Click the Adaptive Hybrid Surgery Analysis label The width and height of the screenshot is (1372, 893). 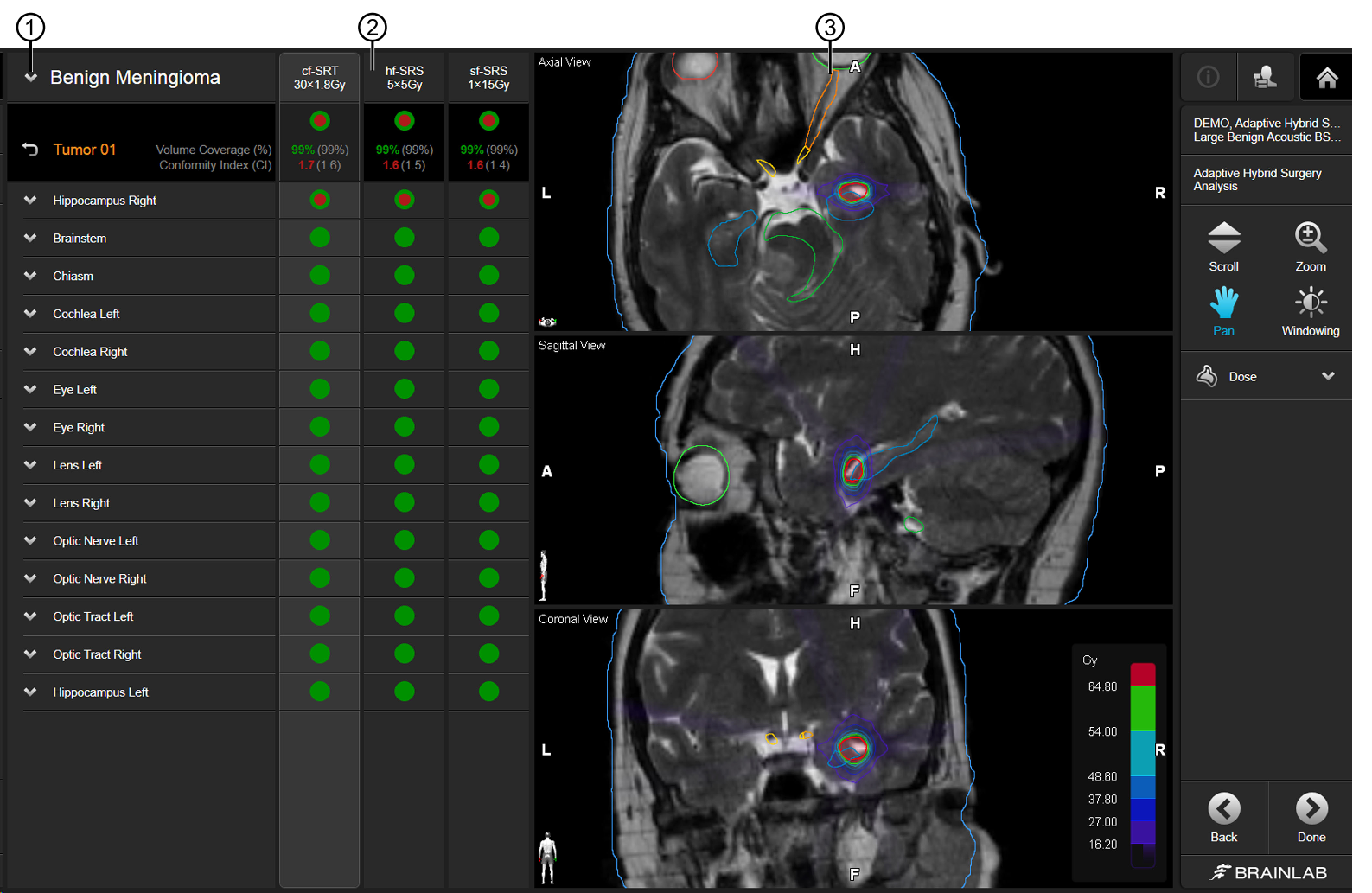1257,180
